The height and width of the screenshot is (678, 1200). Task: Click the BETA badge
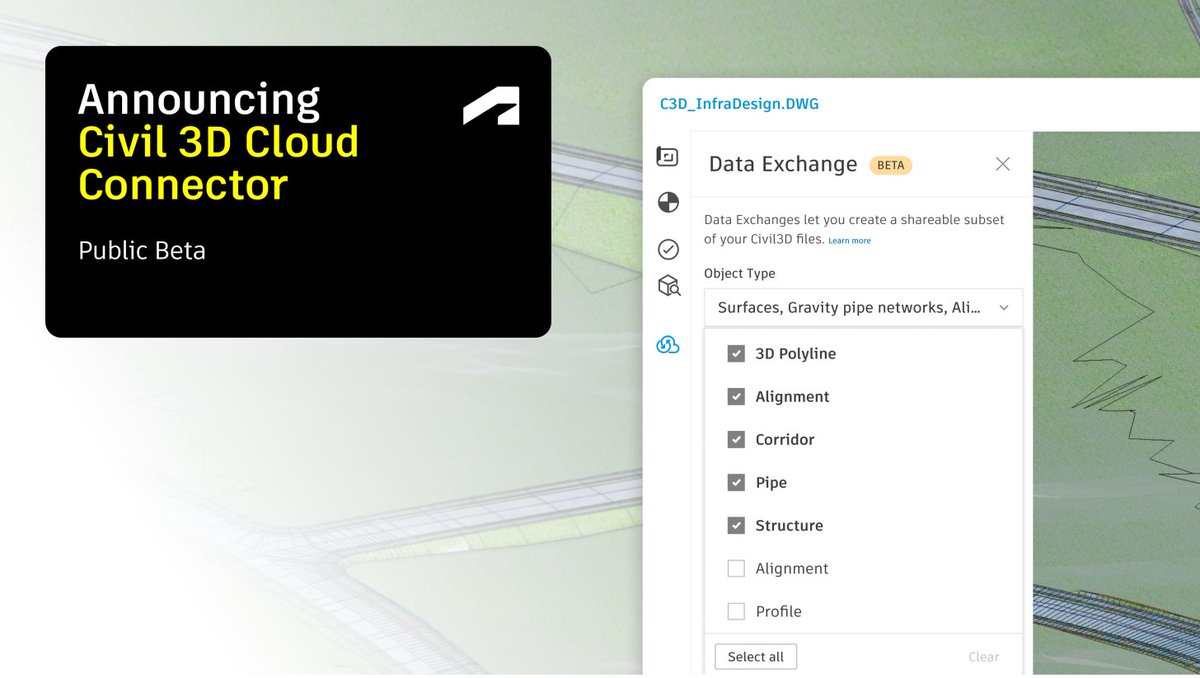890,165
